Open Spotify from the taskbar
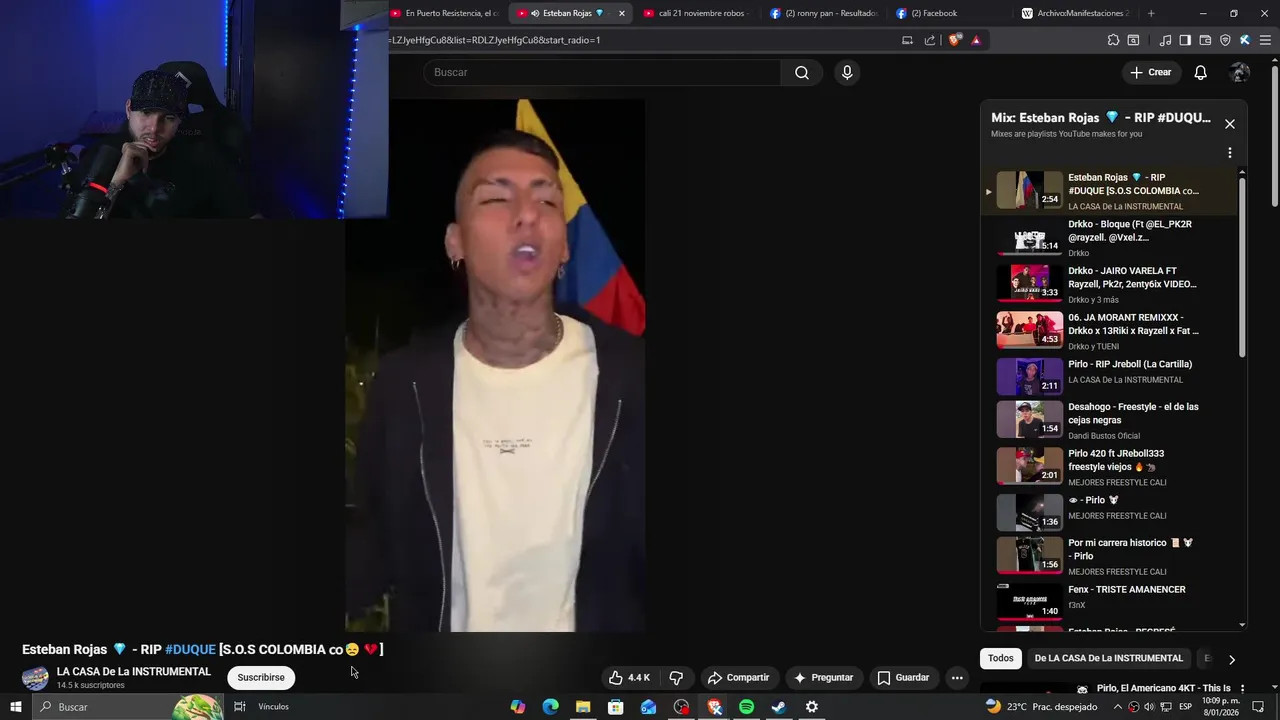Viewport: 1280px width, 720px height. click(746, 707)
